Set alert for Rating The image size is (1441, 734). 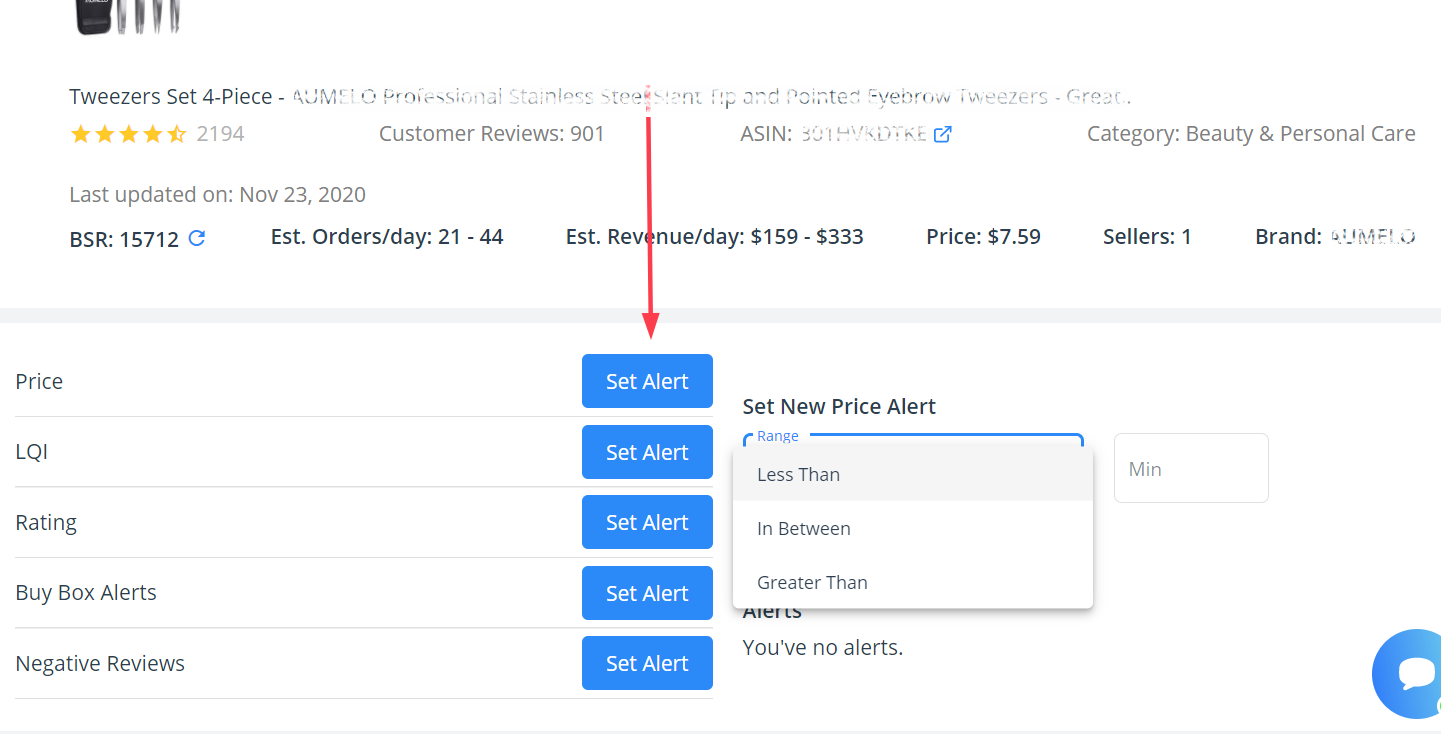647,522
